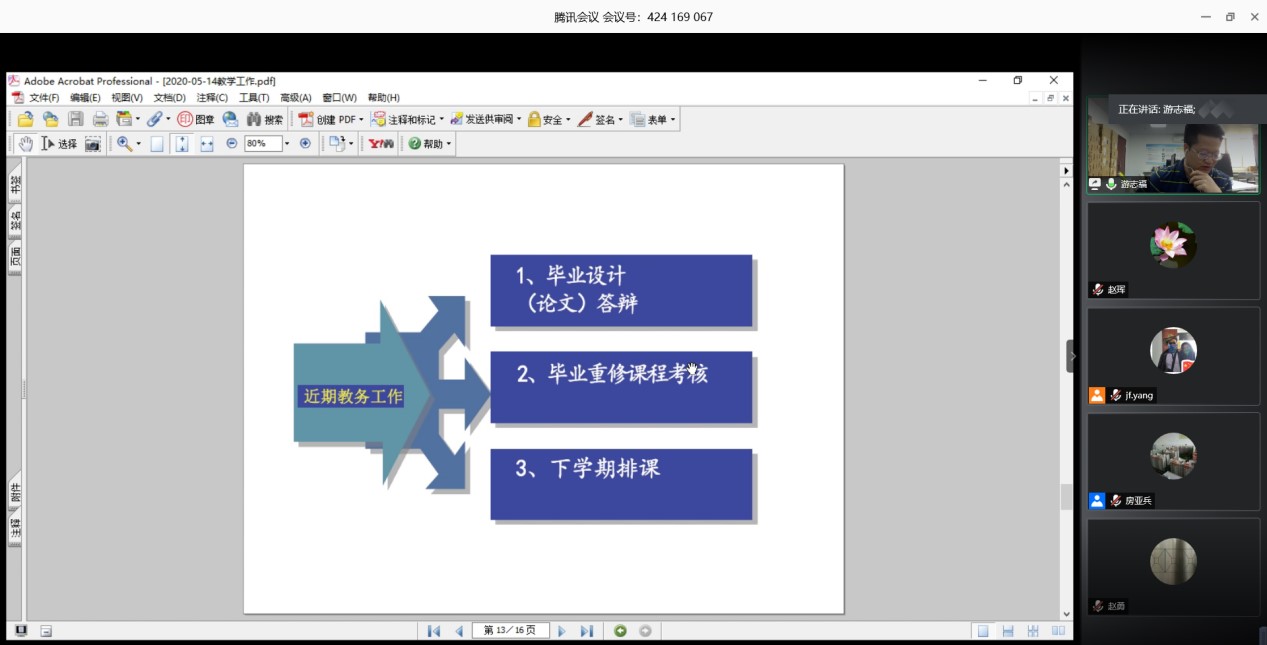Click the page number field 第 13/16 页
The width and height of the screenshot is (1267, 645).
click(x=510, y=631)
